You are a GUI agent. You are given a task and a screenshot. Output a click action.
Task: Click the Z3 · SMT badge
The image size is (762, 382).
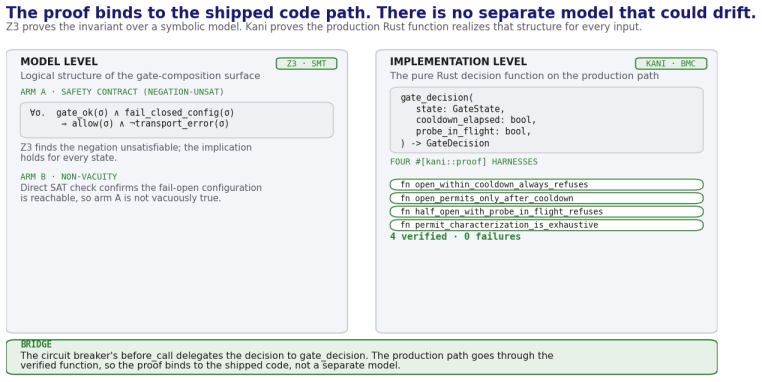click(x=306, y=64)
